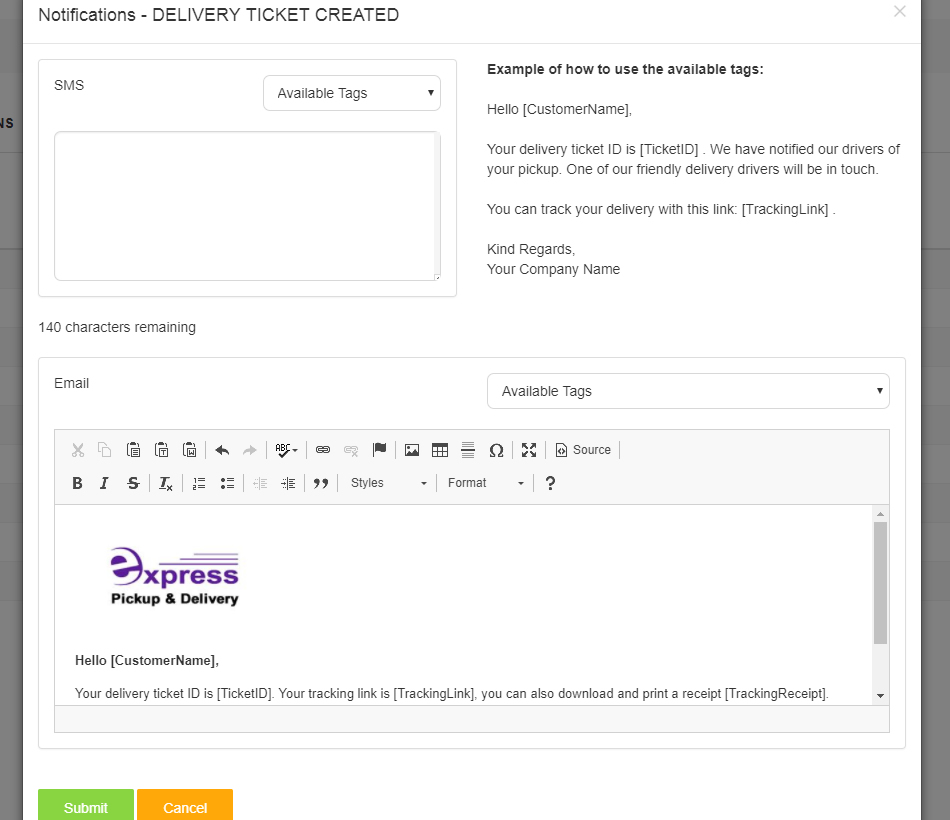Apply strikethrough formatting
The width and height of the screenshot is (950, 820).
(x=133, y=483)
